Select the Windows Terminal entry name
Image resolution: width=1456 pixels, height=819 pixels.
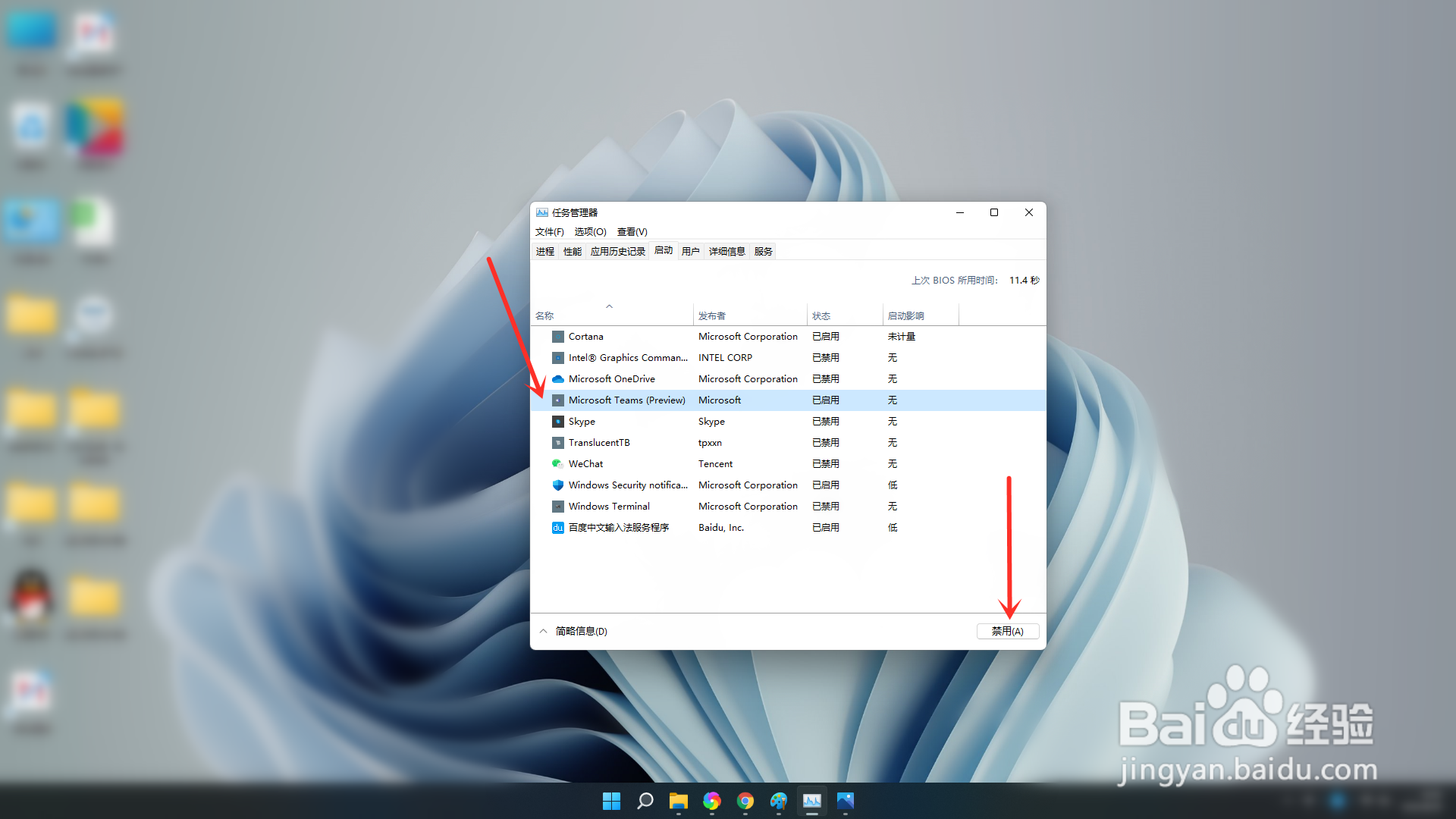point(609,507)
